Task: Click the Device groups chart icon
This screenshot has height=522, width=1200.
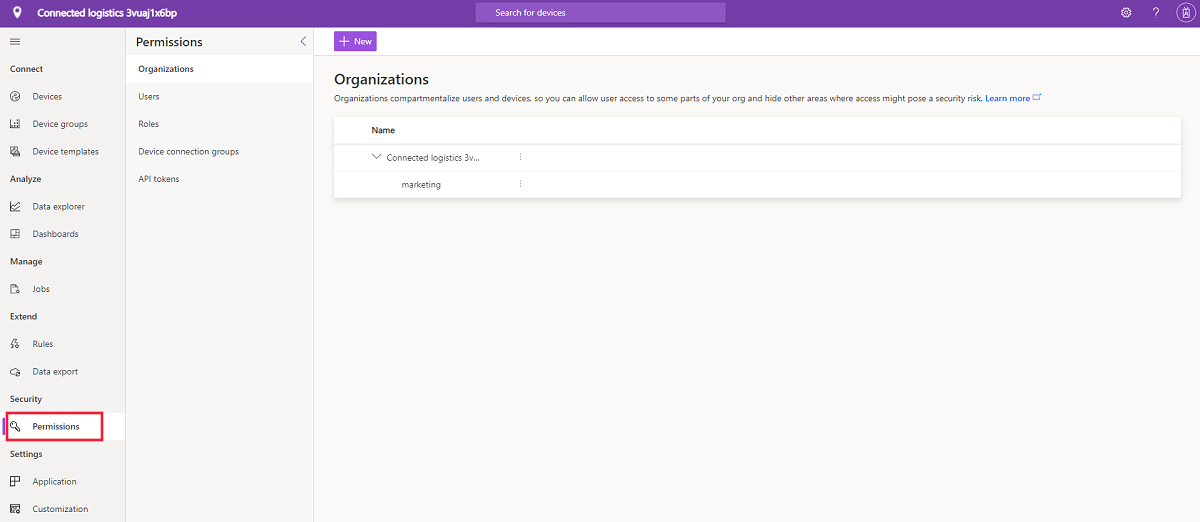Action: pyautogui.click(x=15, y=124)
